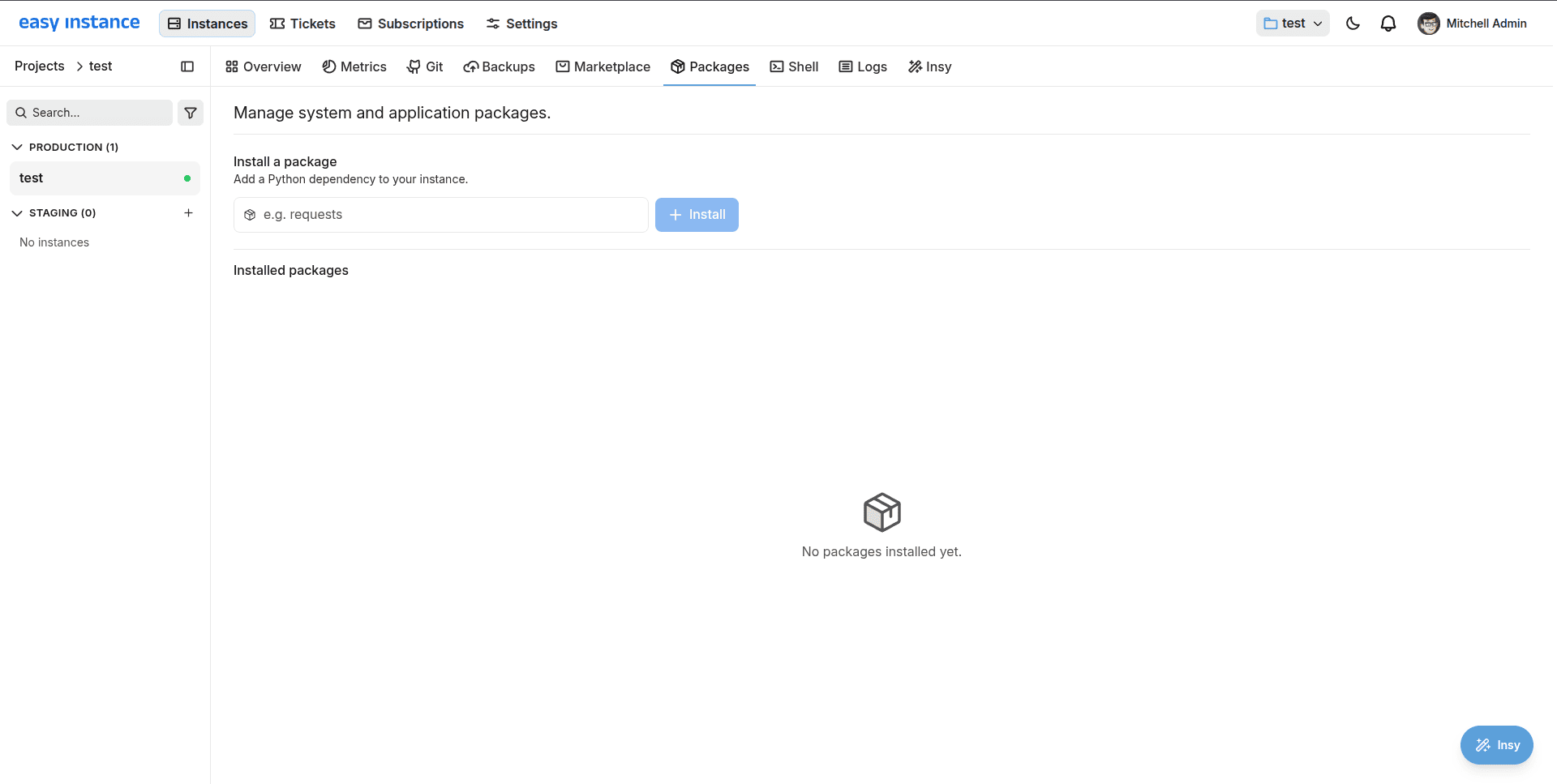Image resolution: width=1557 pixels, height=784 pixels.
Task: Click Projects breadcrumb link
Action: click(x=40, y=66)
